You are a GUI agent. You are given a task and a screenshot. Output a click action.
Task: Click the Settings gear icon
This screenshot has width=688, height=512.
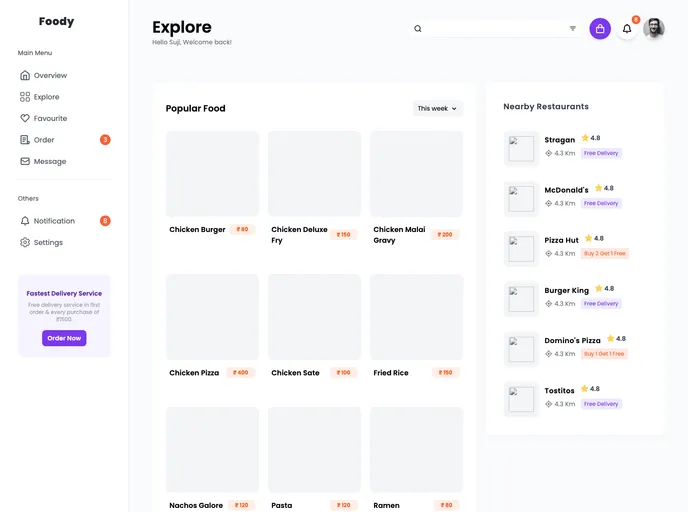point(25,242)
